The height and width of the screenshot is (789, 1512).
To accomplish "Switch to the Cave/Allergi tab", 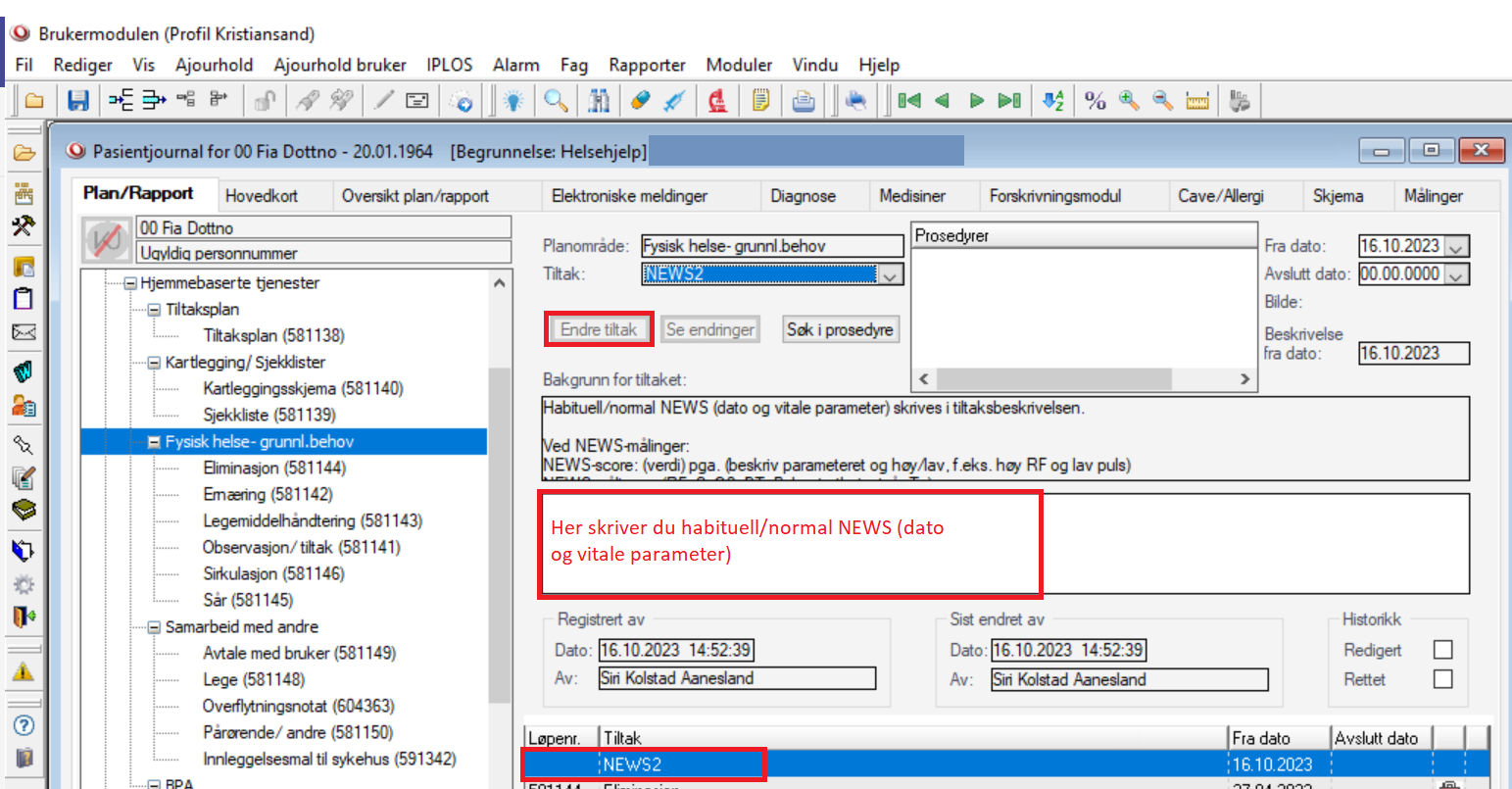I will [x=1221, y=196].
